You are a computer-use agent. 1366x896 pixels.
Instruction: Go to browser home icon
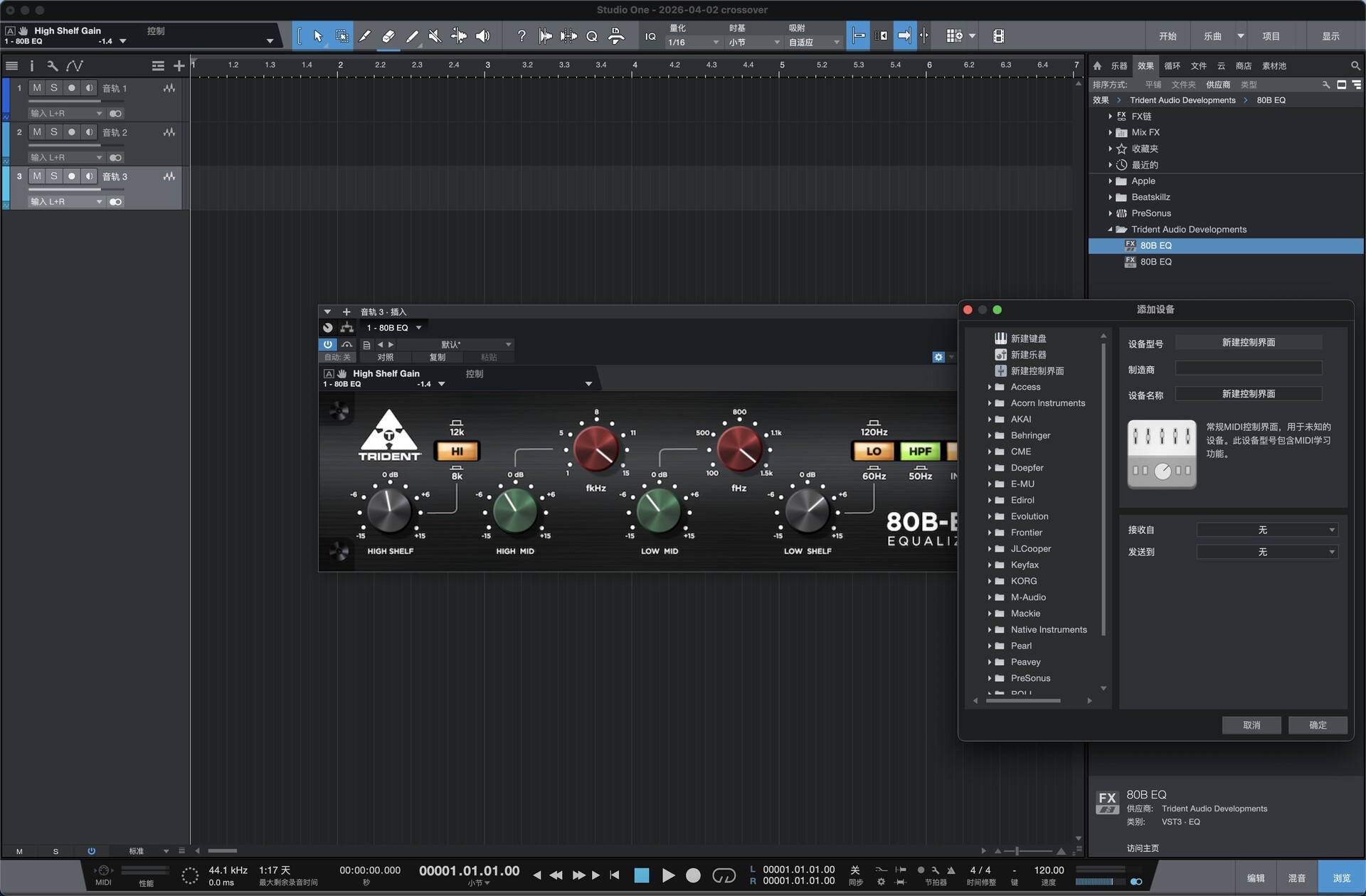pyautogui.click(x=1097, y=66)
